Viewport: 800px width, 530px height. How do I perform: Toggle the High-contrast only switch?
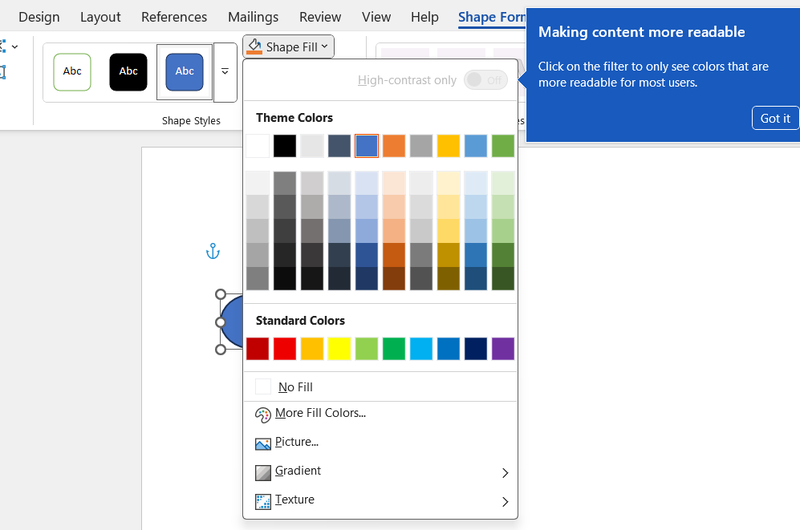[485, 80]
